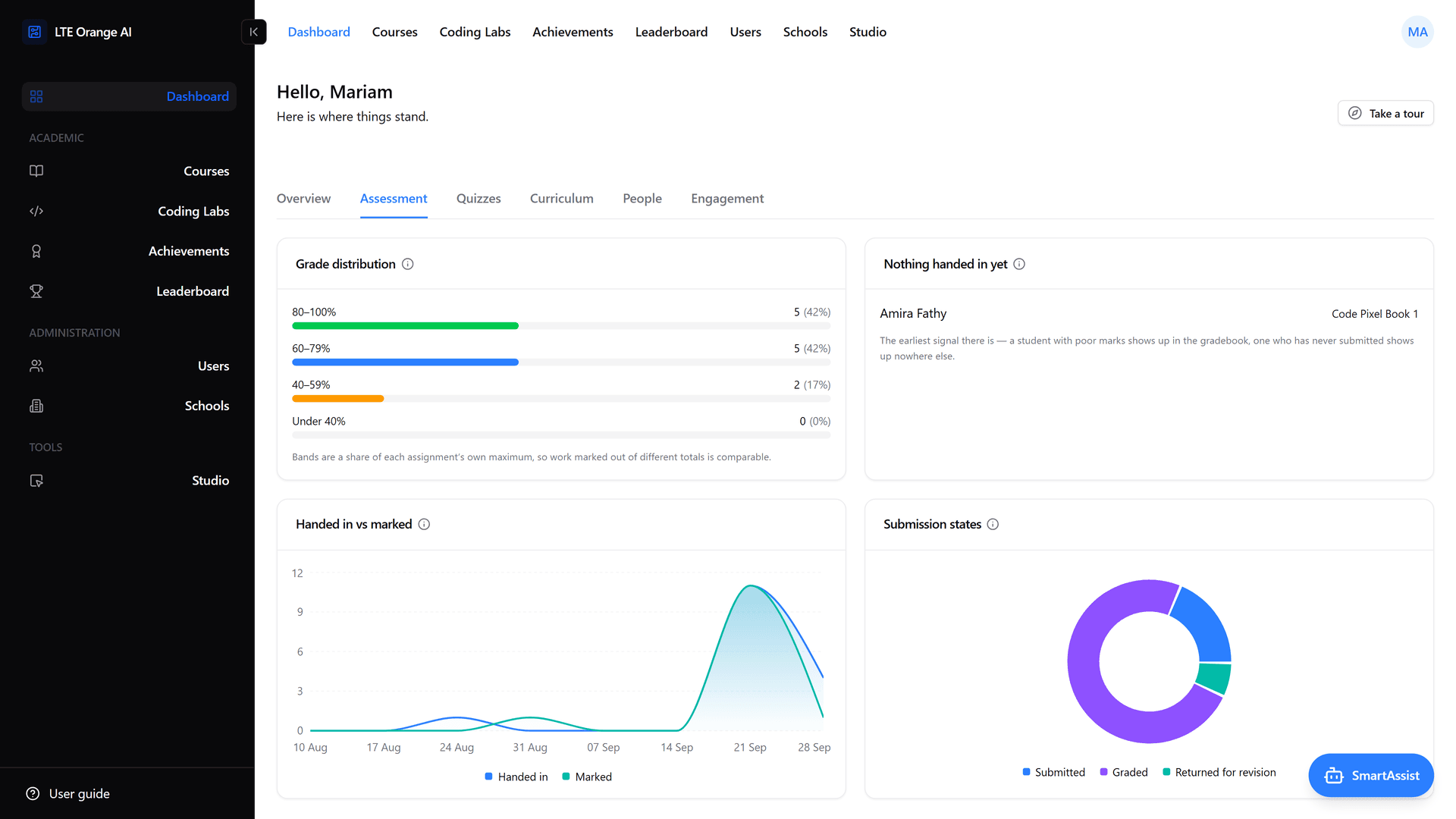Collapse the sidebar with the arrow button
The height and width of the screenshot is (819, 1456).
254,32
